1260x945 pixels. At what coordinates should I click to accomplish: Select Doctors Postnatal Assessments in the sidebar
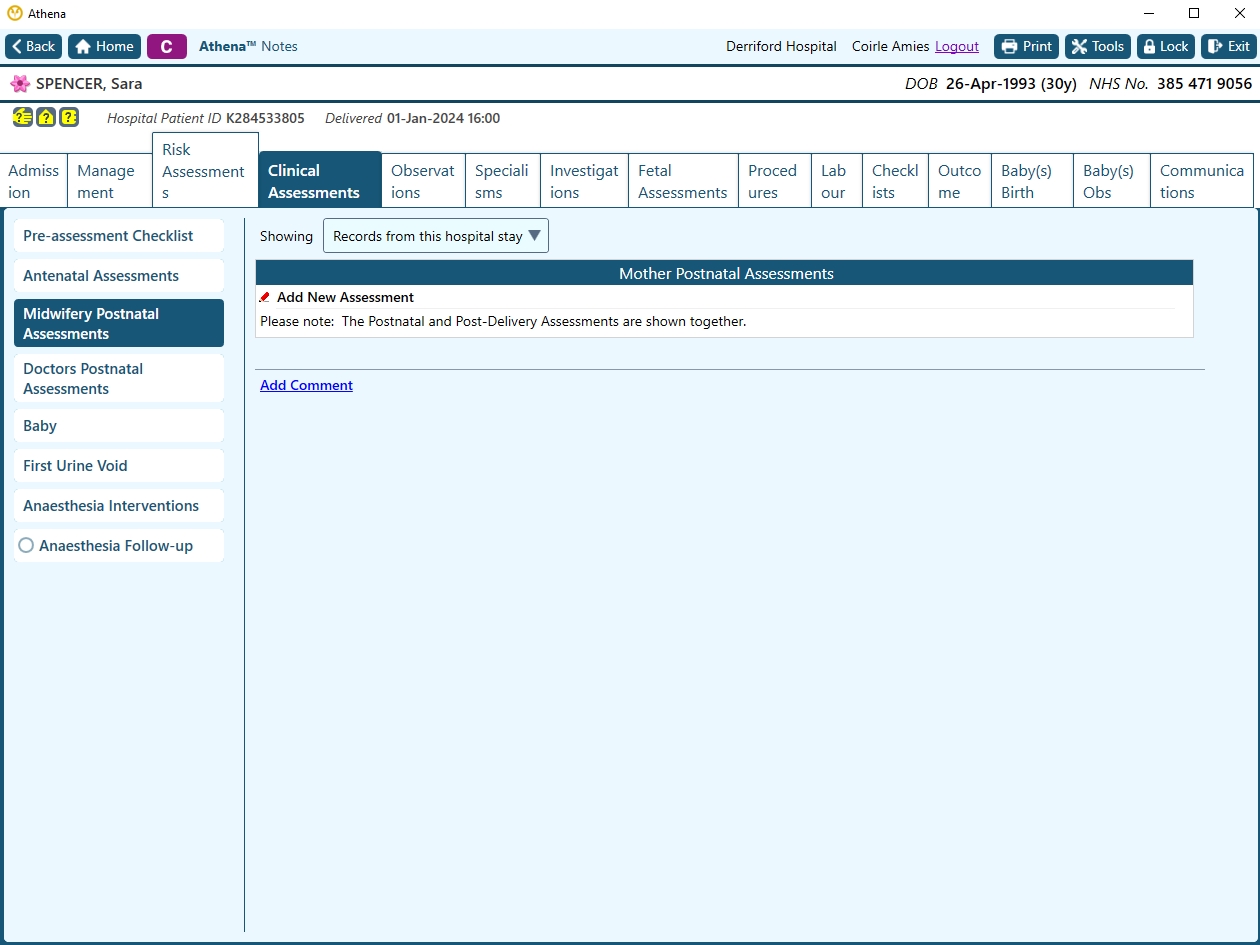119,378
